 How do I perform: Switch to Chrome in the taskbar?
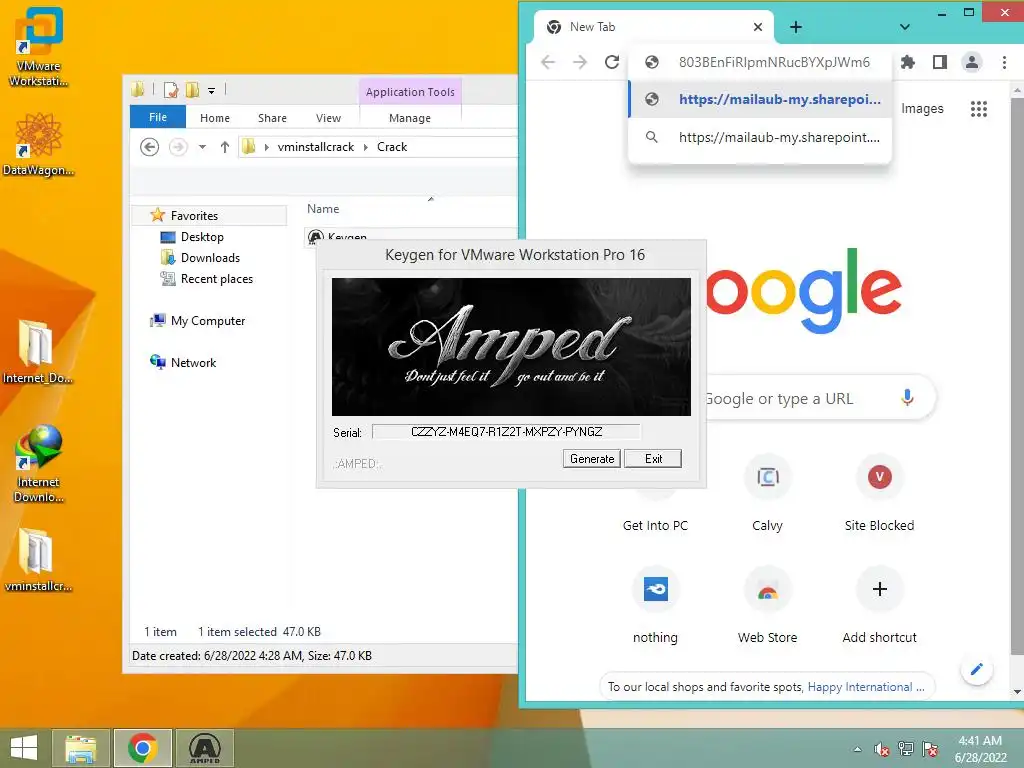pyautogui.click(x=142, y=748)
